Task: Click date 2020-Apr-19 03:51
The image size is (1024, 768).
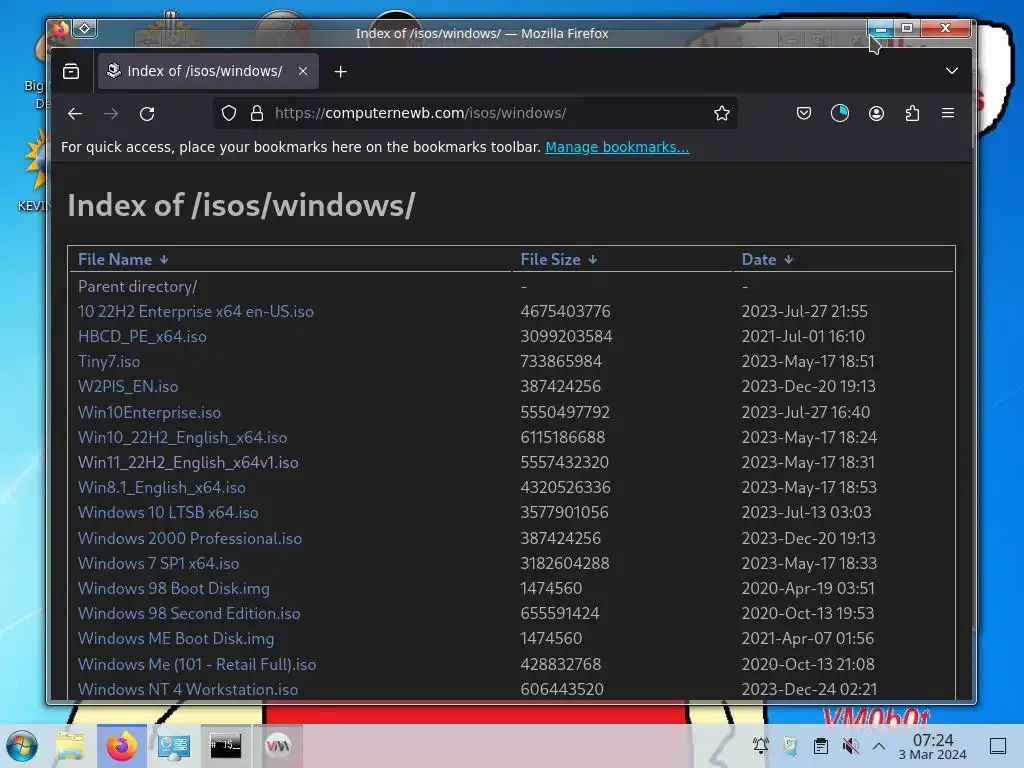Action: pos(807,588)
